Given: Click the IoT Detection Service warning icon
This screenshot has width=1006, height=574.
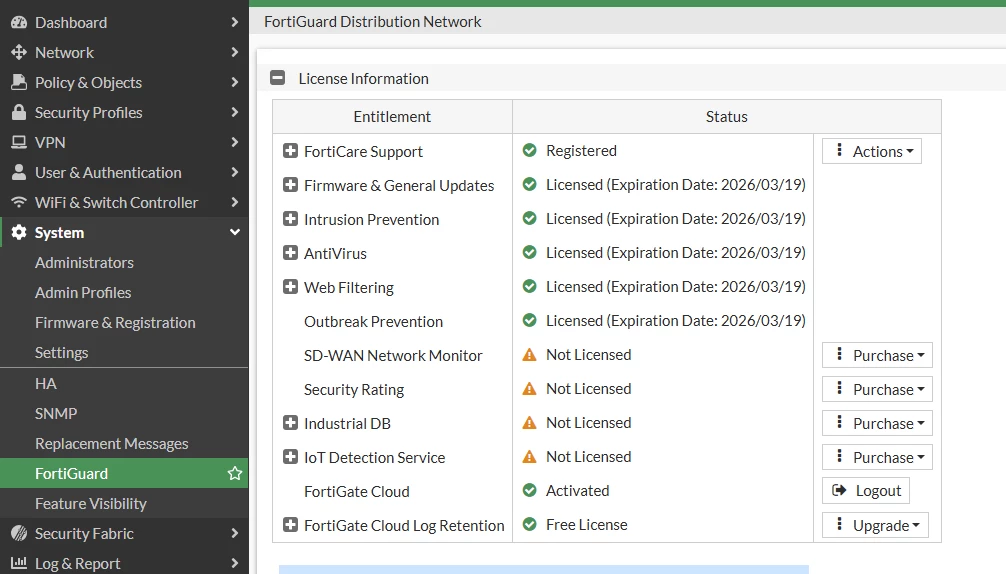Looking at the screenshot, I should pos(529,457).
